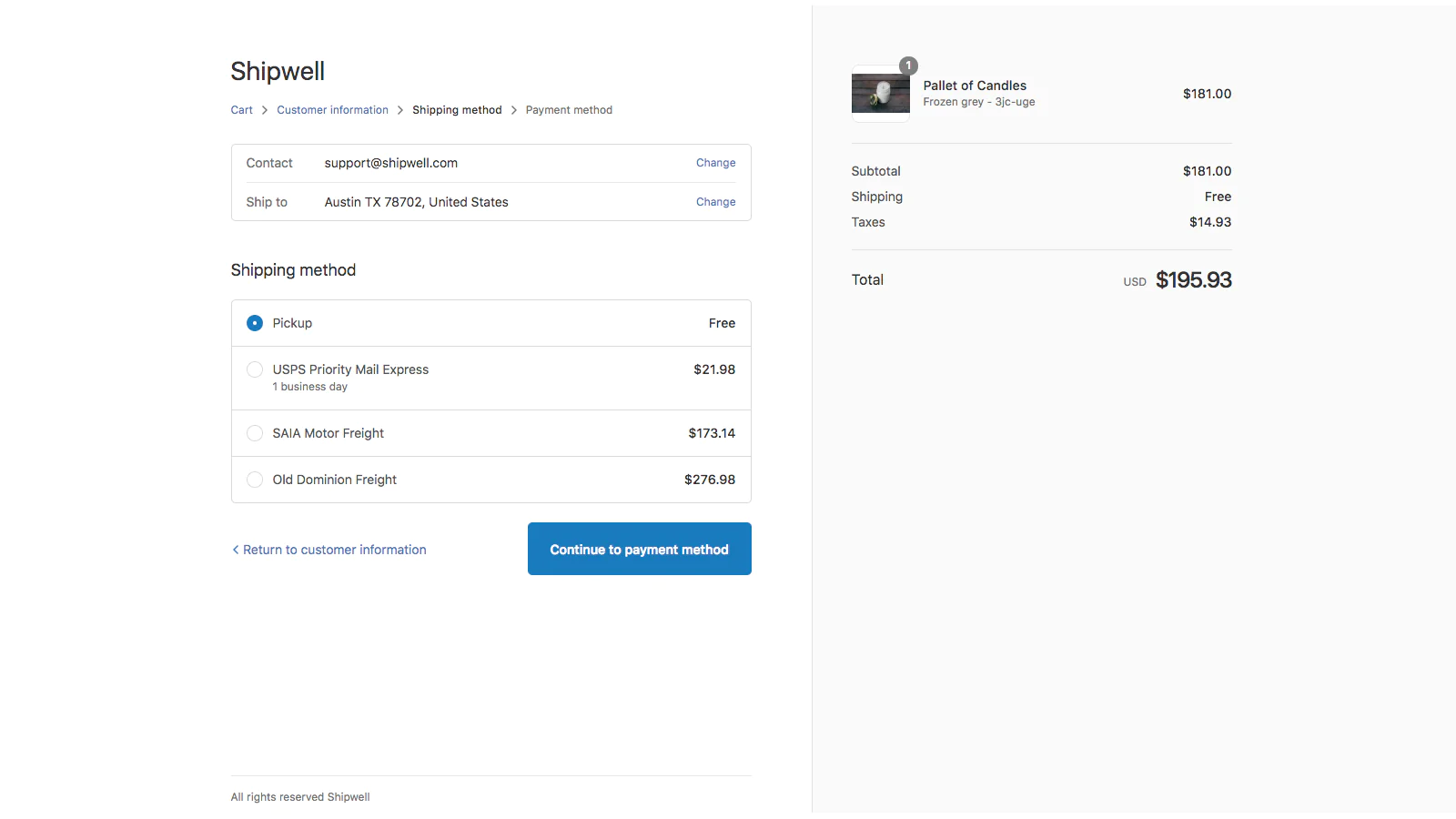Click the Shipping method breadcrumb
This screenshot has height=819, width=1456.
(457, 110)
